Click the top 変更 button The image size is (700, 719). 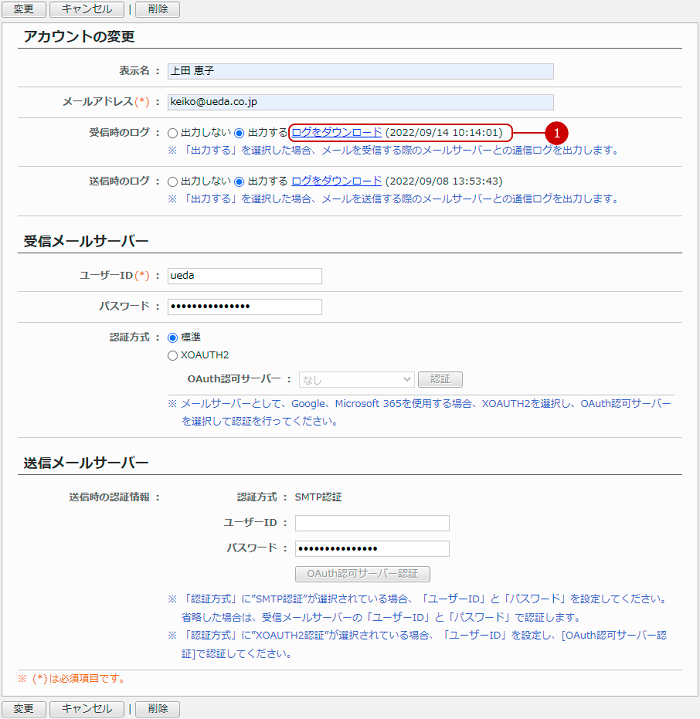pos(24,9)
